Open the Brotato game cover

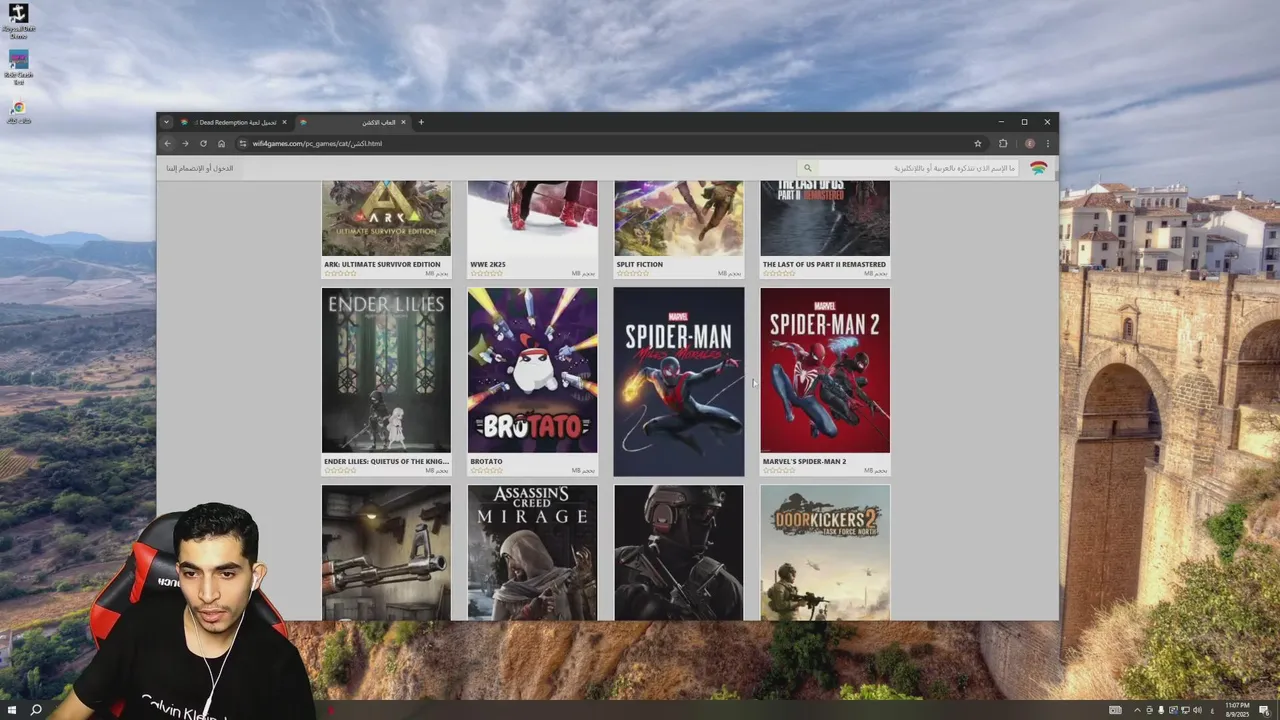coord(532,370)
